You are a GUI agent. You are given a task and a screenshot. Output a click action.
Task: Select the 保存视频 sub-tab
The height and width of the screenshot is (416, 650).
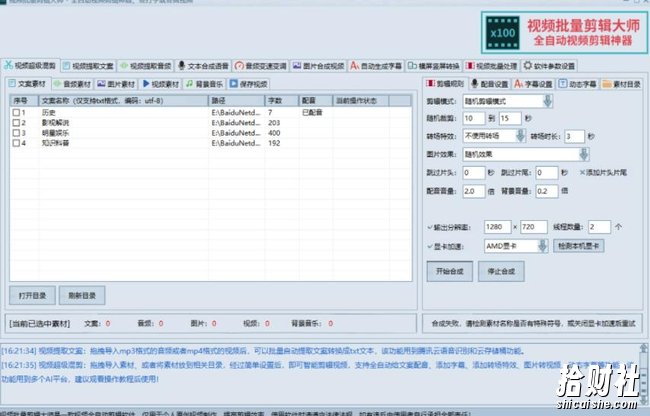click(x=249, y=84)
